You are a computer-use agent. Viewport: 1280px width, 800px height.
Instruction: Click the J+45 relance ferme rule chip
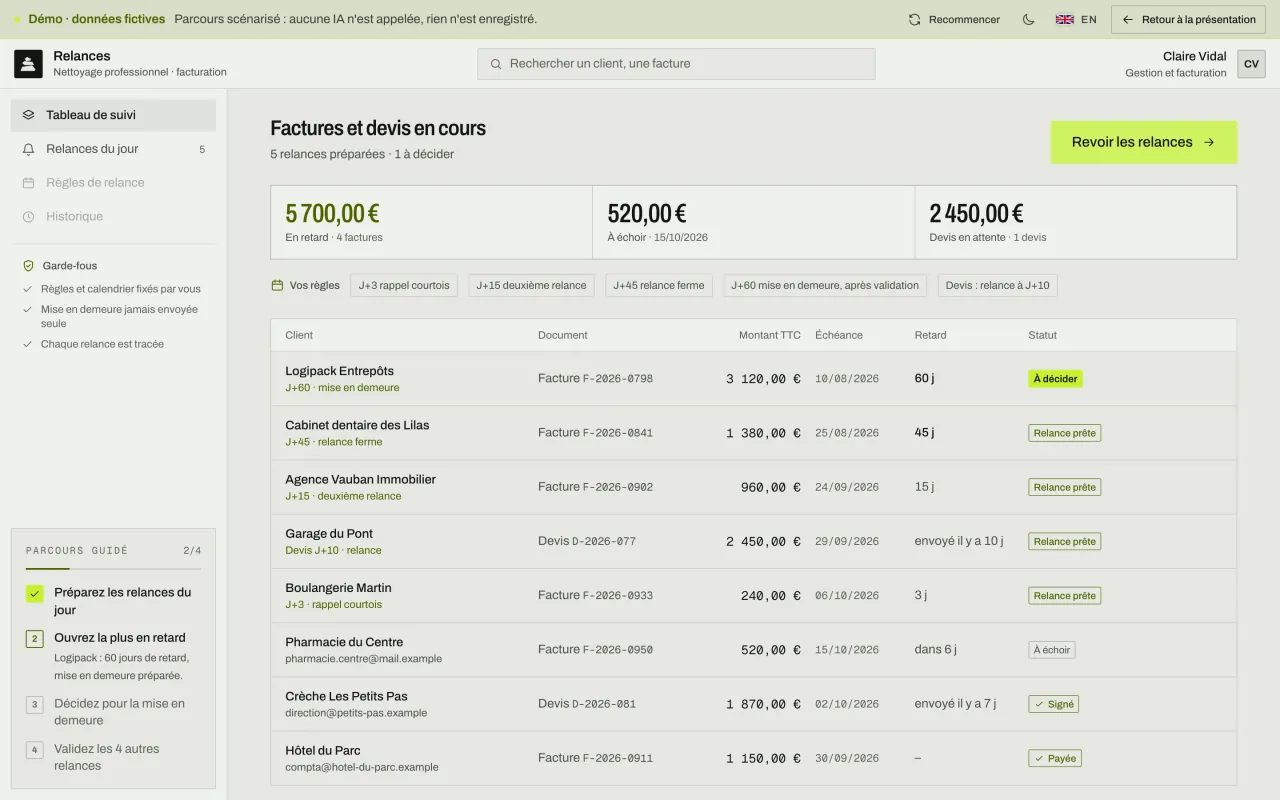coord(659,285)
